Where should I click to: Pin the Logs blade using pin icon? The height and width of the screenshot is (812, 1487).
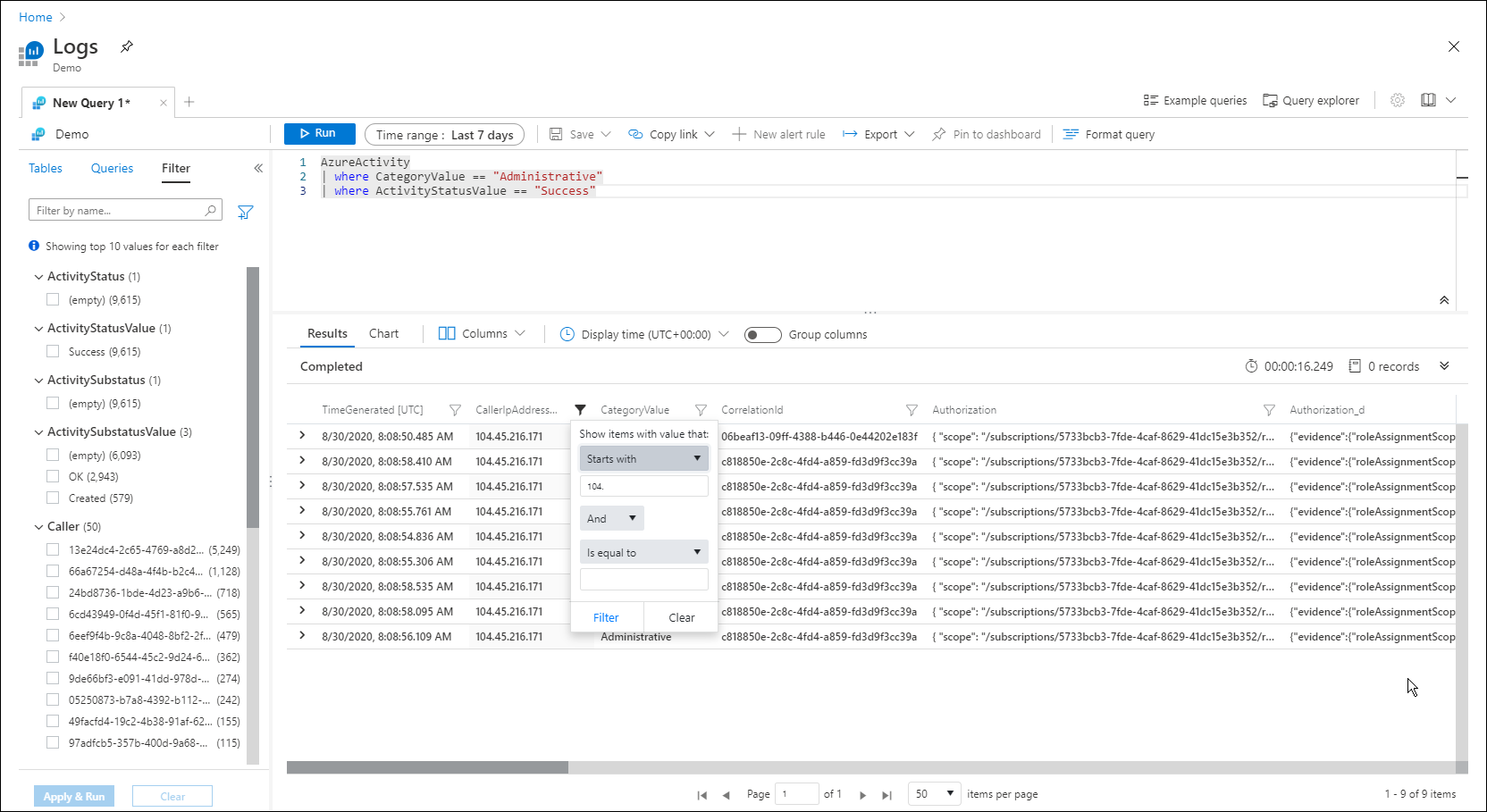127,46
